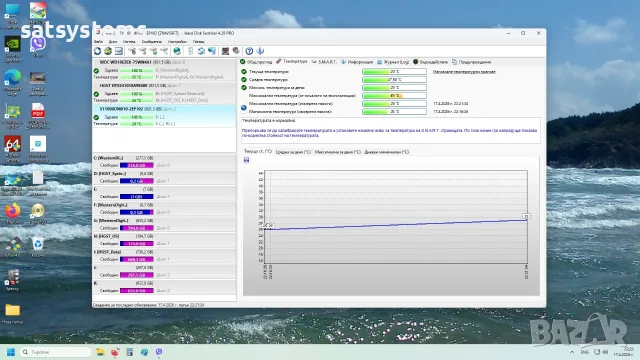Screen dimensions: 640x360
Task: Open the Файл menu
Action: pos(98,42)
